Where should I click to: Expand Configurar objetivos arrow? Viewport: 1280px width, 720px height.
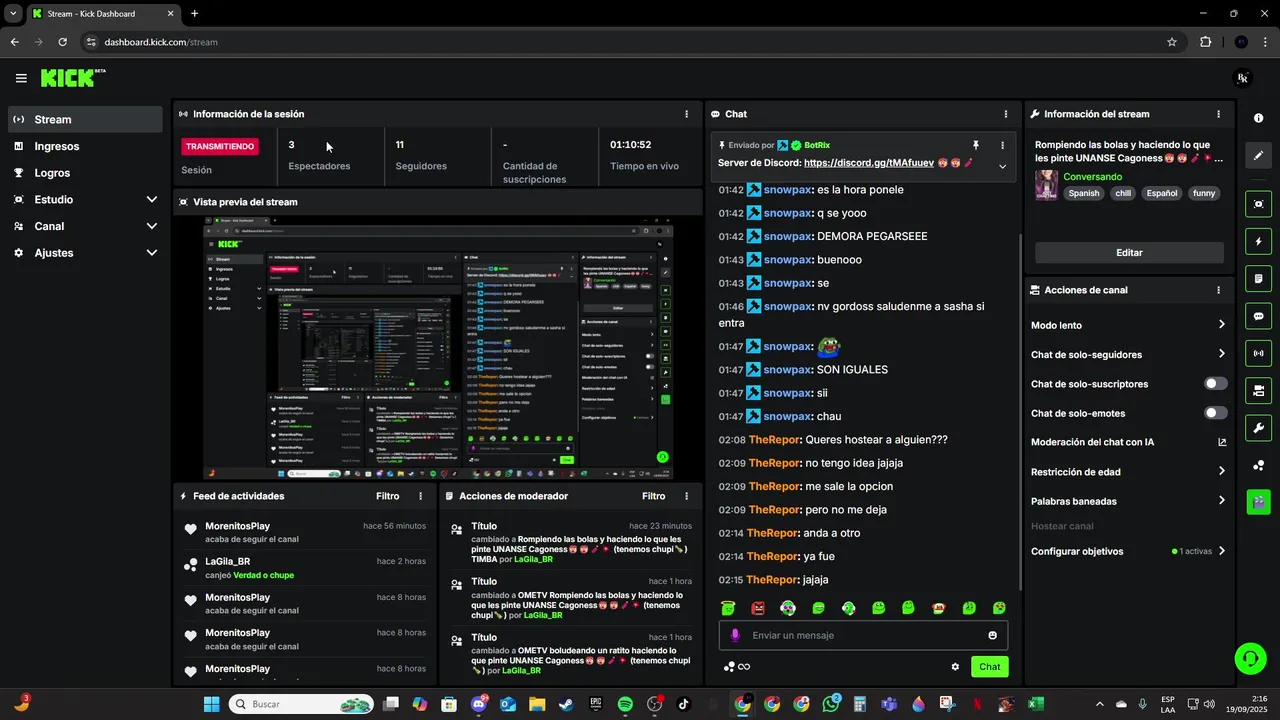pyautogui.click(x=1221, y=551)
